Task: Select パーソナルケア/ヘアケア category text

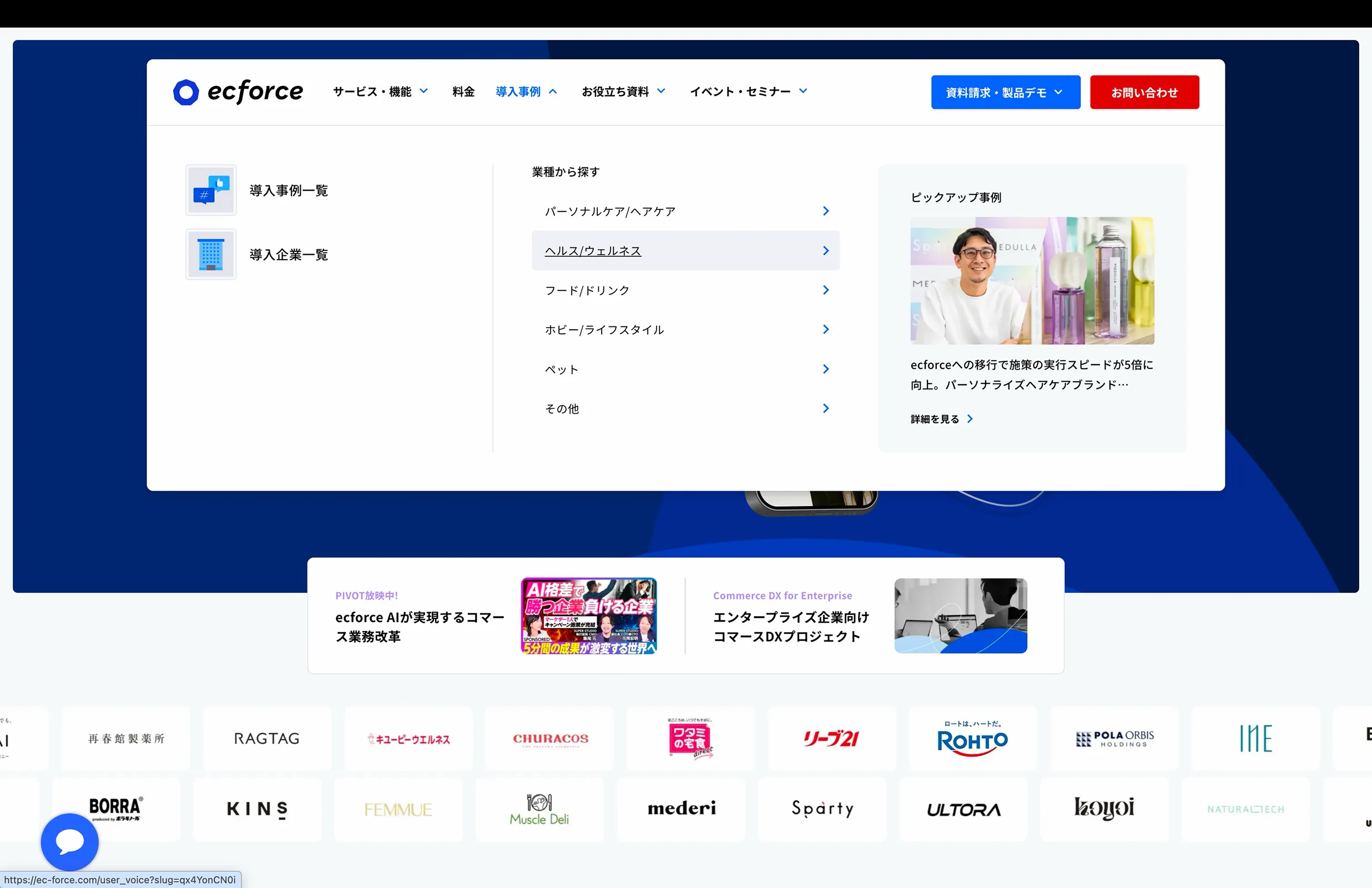Action: pyautogui.click(x=610, y=211)
